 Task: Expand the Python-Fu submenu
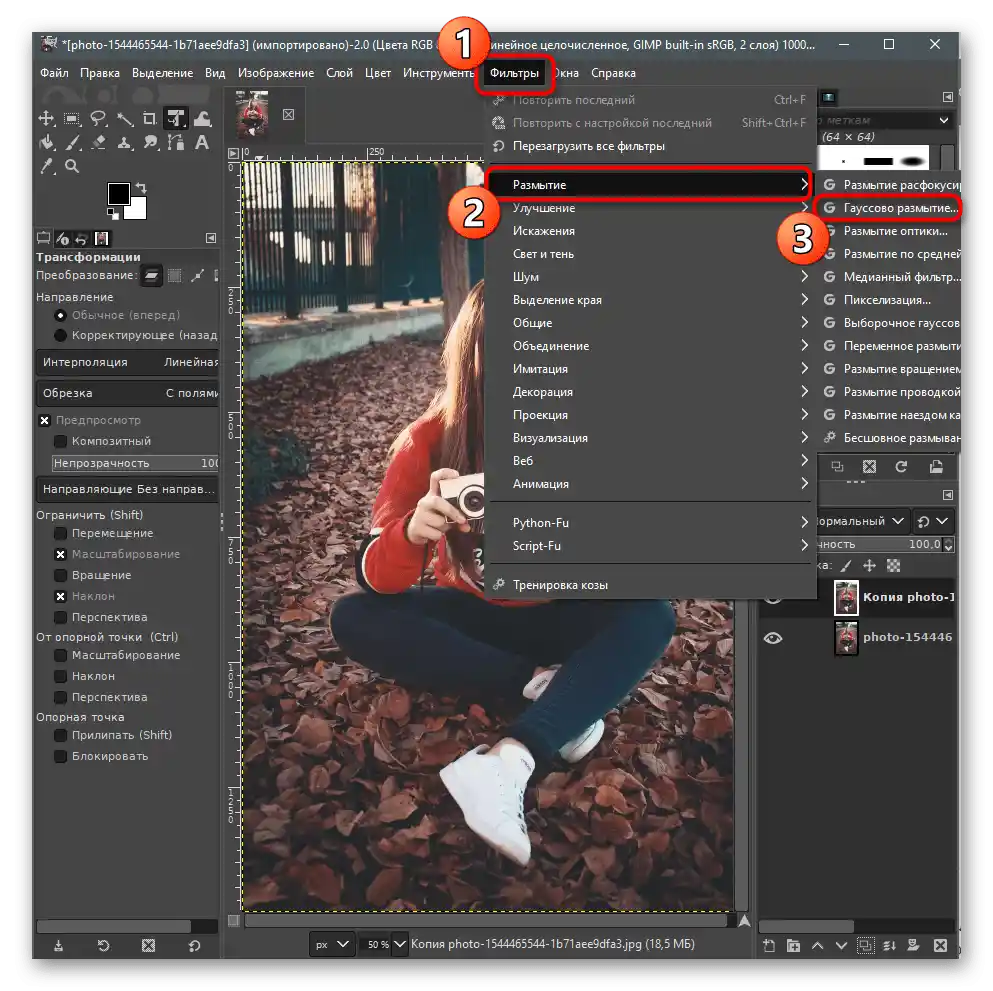point(650,523)
